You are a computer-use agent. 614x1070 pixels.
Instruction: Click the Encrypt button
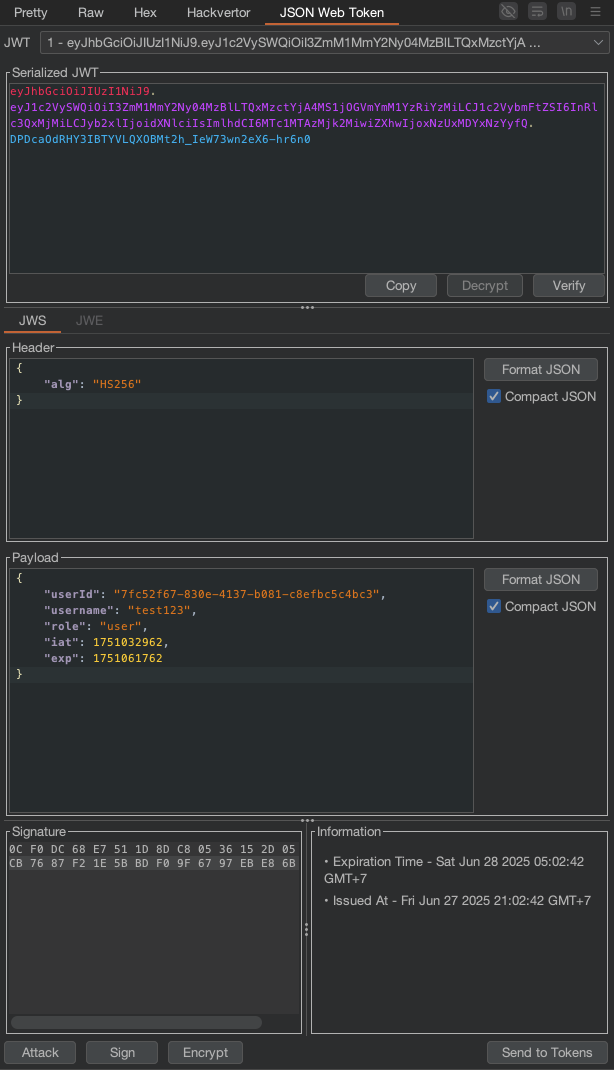point(205,1052)
